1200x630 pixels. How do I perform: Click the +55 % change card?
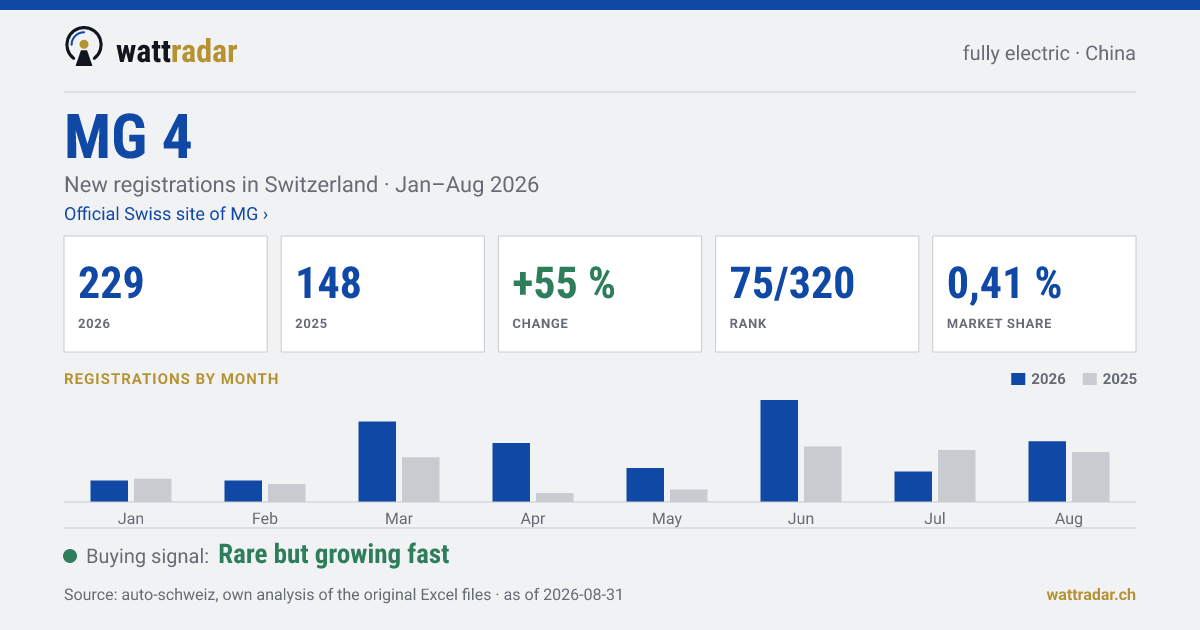[x=600, y=294]
